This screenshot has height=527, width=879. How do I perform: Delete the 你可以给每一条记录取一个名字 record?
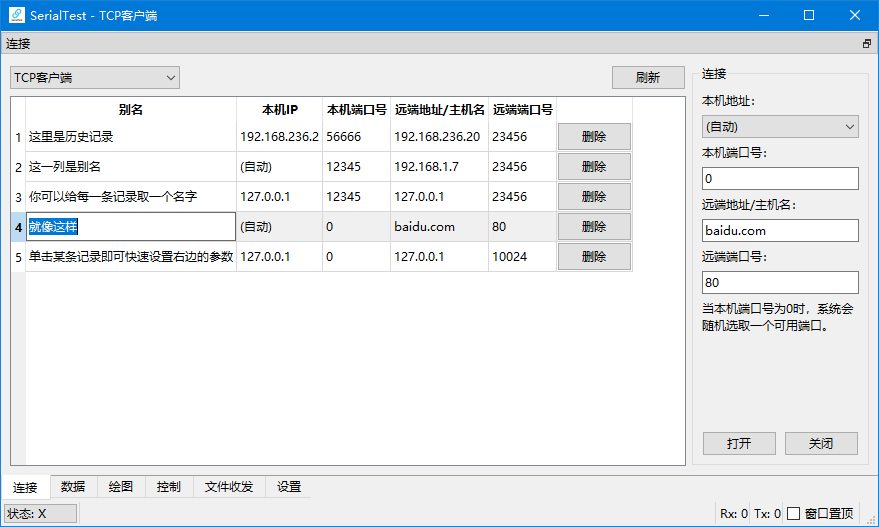pos(594,197)
